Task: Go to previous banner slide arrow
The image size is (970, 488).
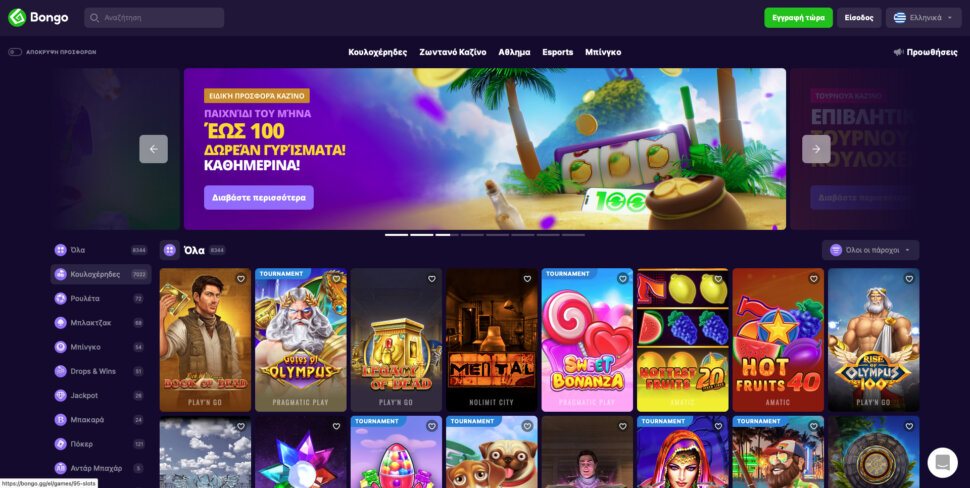Action: click(153, 149)
